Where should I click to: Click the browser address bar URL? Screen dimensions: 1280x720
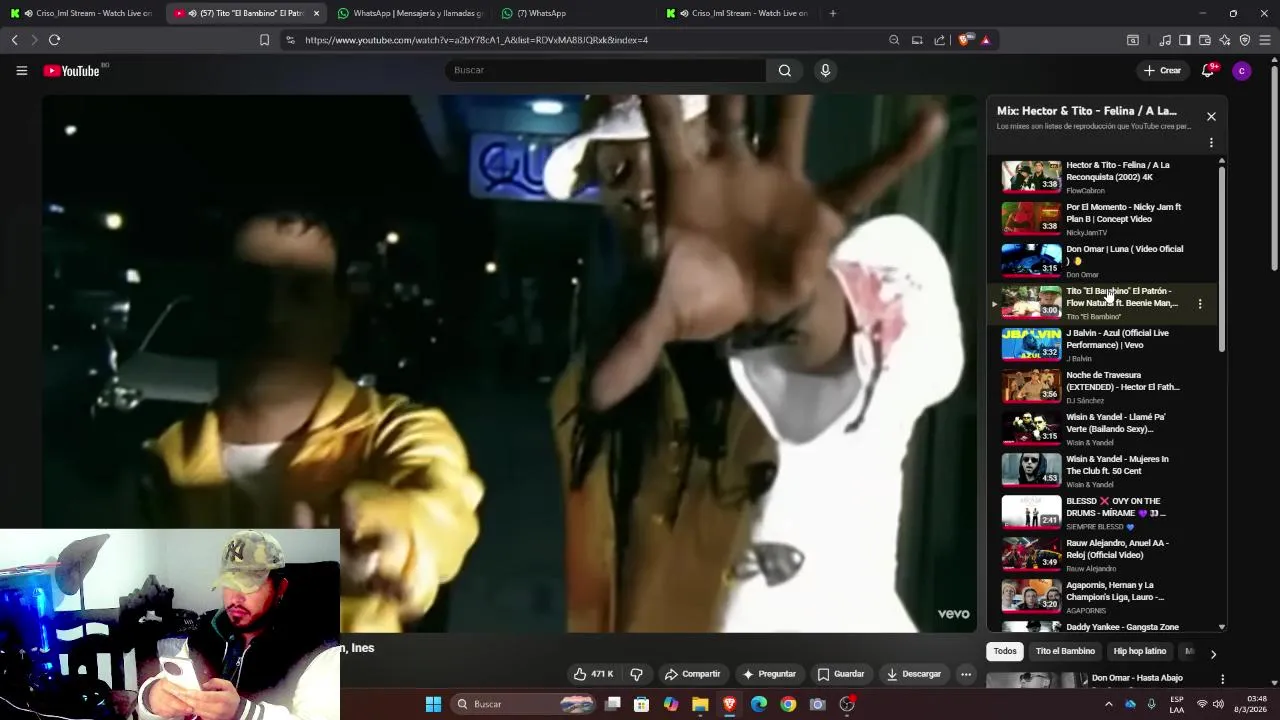(477, 40)
